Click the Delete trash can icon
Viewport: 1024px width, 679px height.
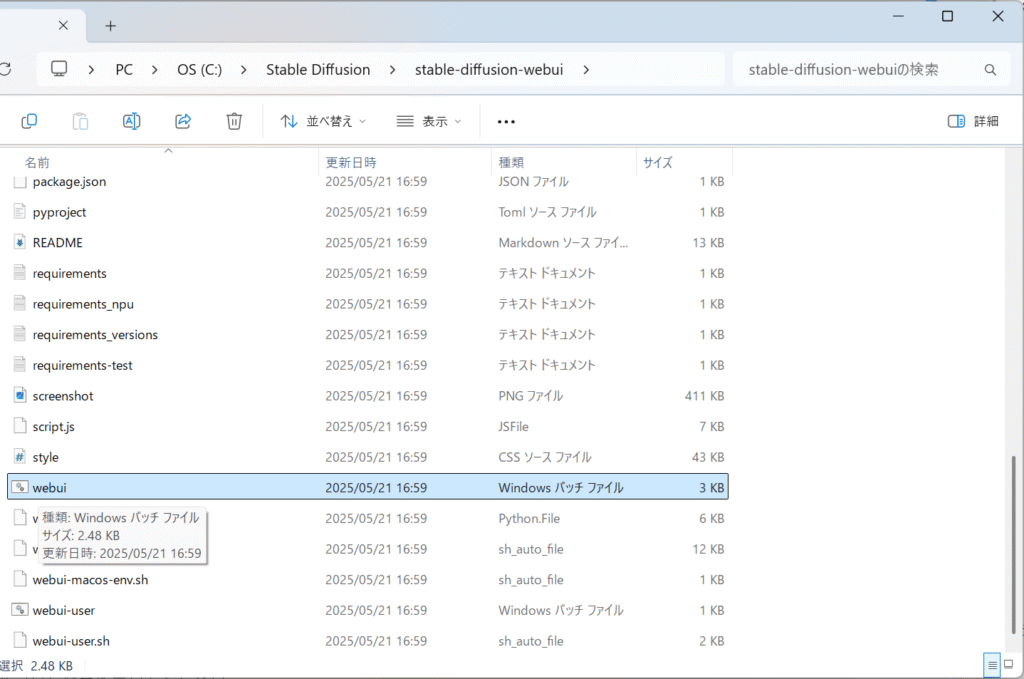(x=234, y=121)
